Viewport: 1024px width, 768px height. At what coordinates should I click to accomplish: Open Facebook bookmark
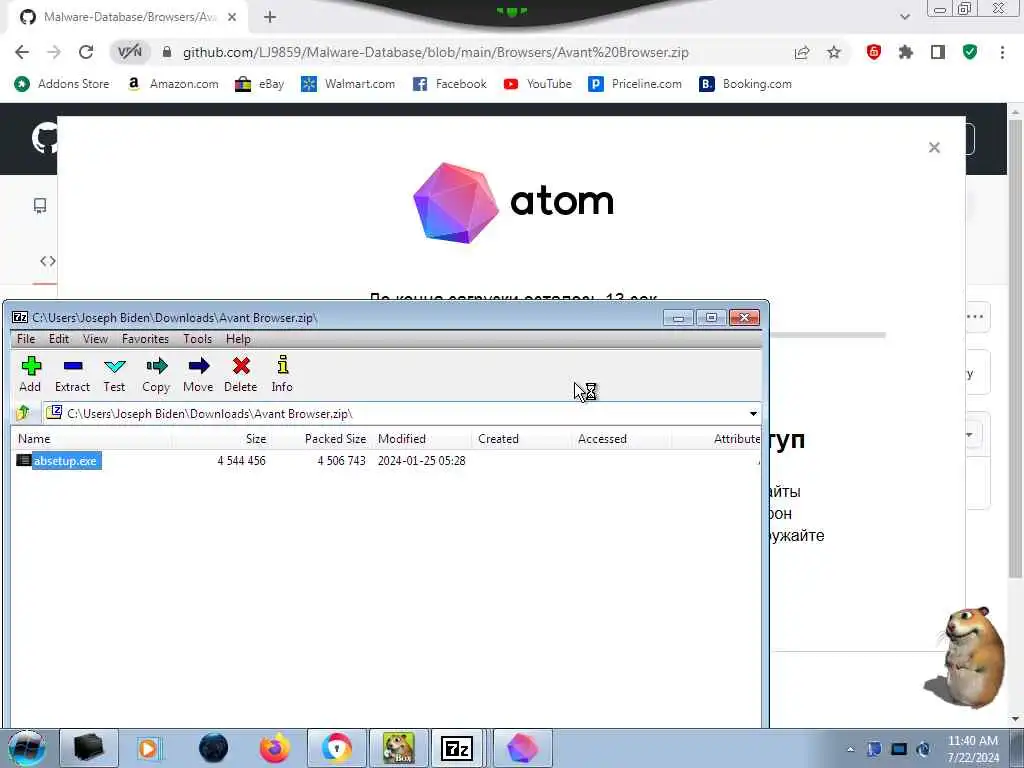coord(449,84)
